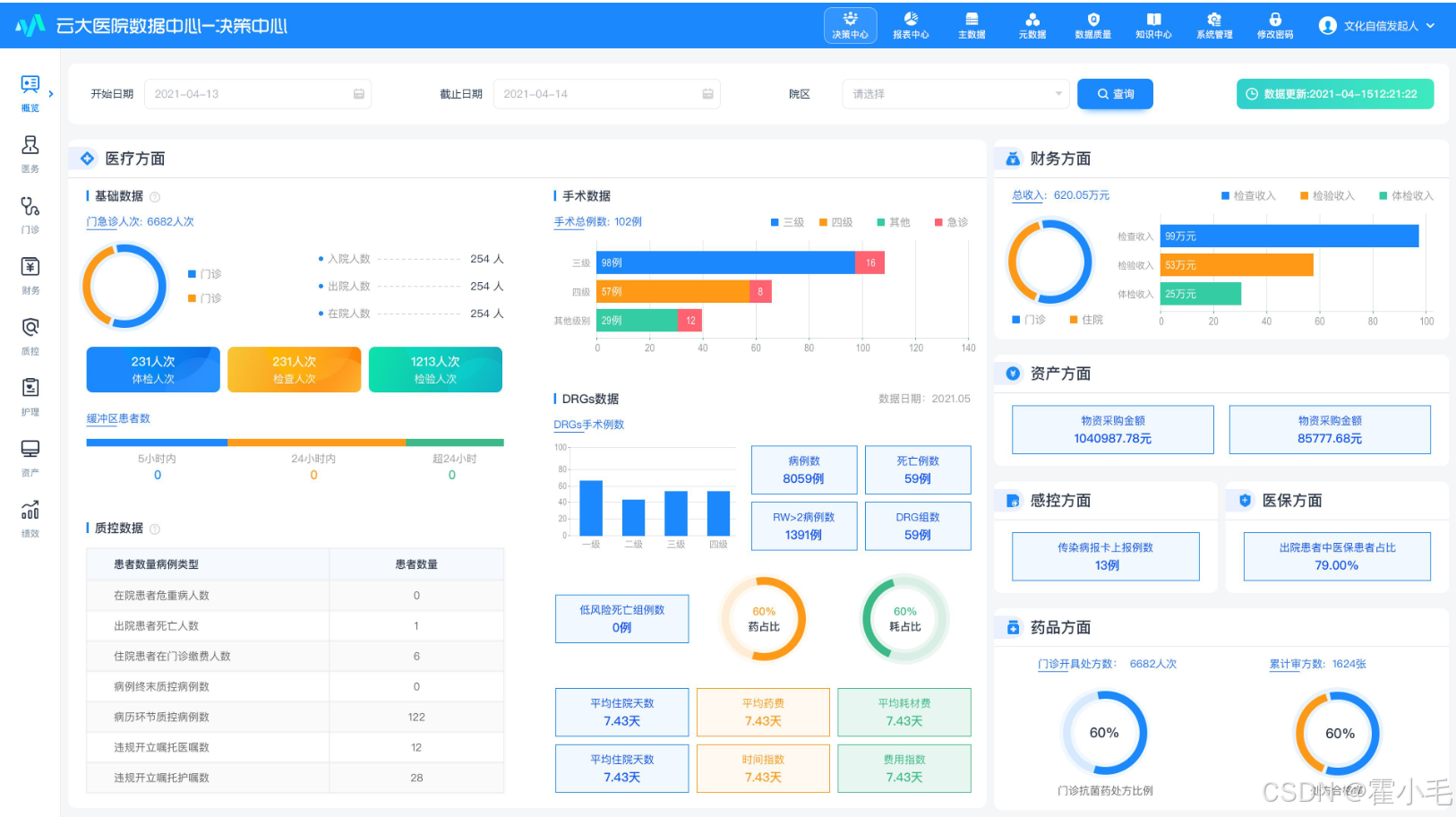Click the 死亡例数 59例 card
1456x817 pixels.
918,470
